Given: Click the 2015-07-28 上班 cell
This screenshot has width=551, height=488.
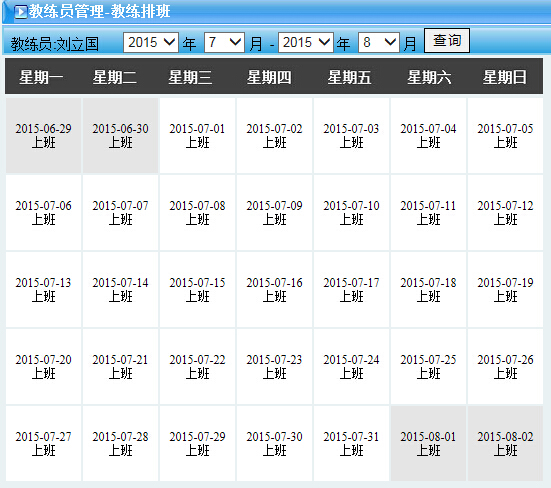Looking at the screenshot, I should click(120, 443).
